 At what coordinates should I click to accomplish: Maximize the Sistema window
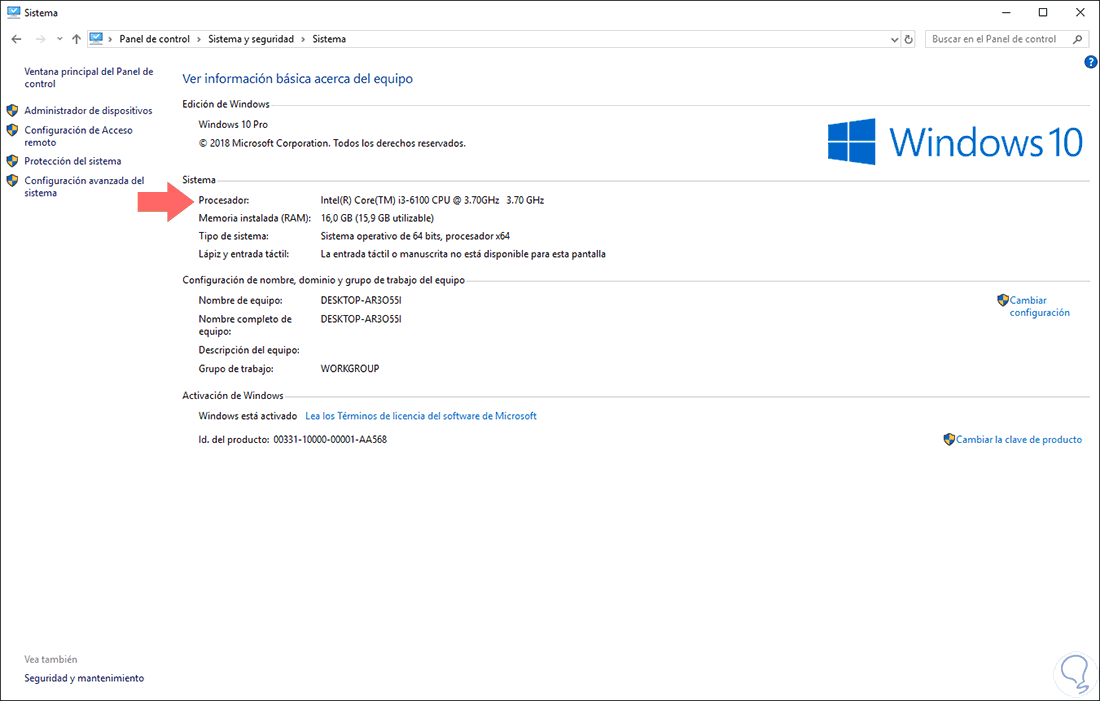1043,13
